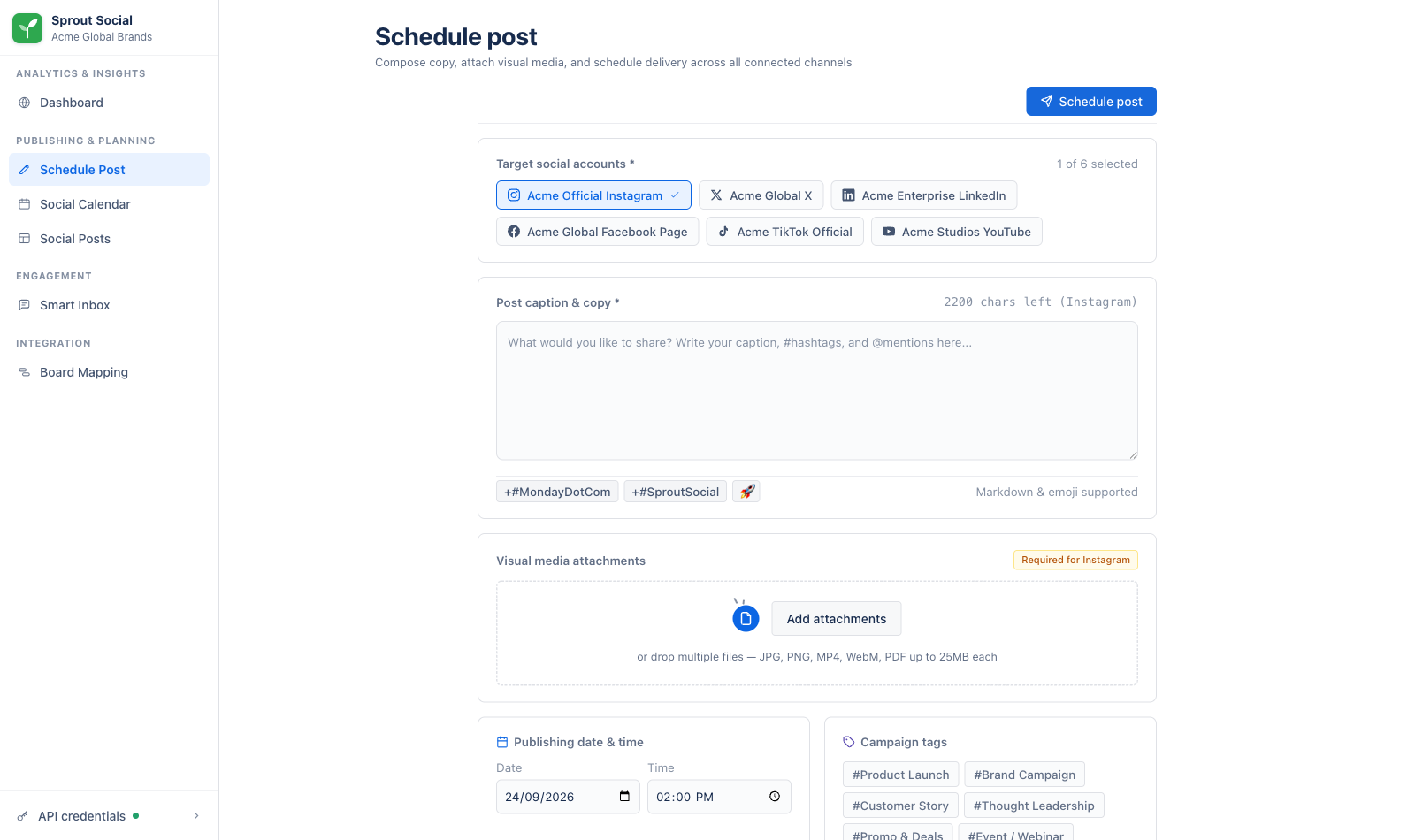This screenshot has height=840, width=1415.
Task: Toggle the Acme Studios YouTube account
Action: pos(957,232)
